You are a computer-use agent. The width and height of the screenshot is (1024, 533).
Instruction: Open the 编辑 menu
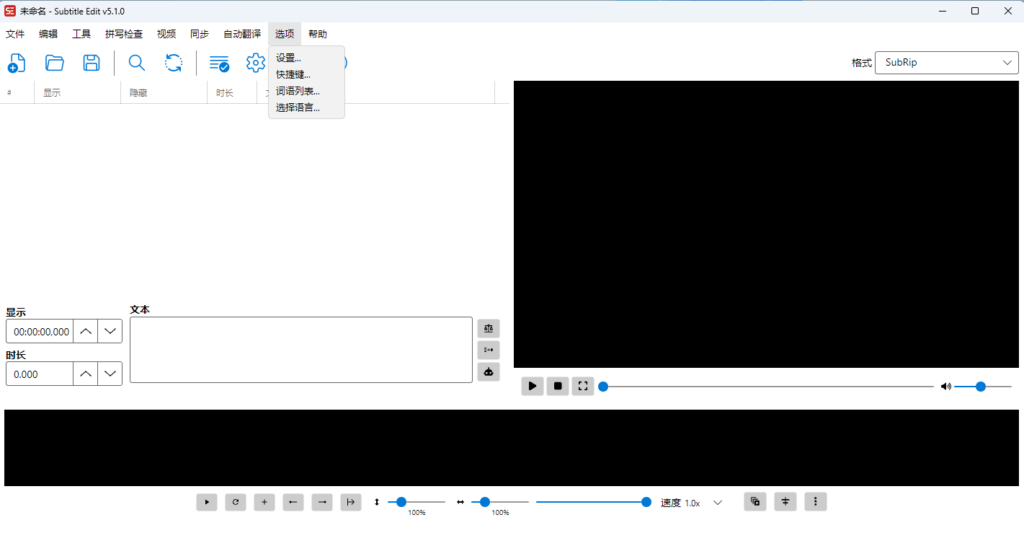[48, 34]
